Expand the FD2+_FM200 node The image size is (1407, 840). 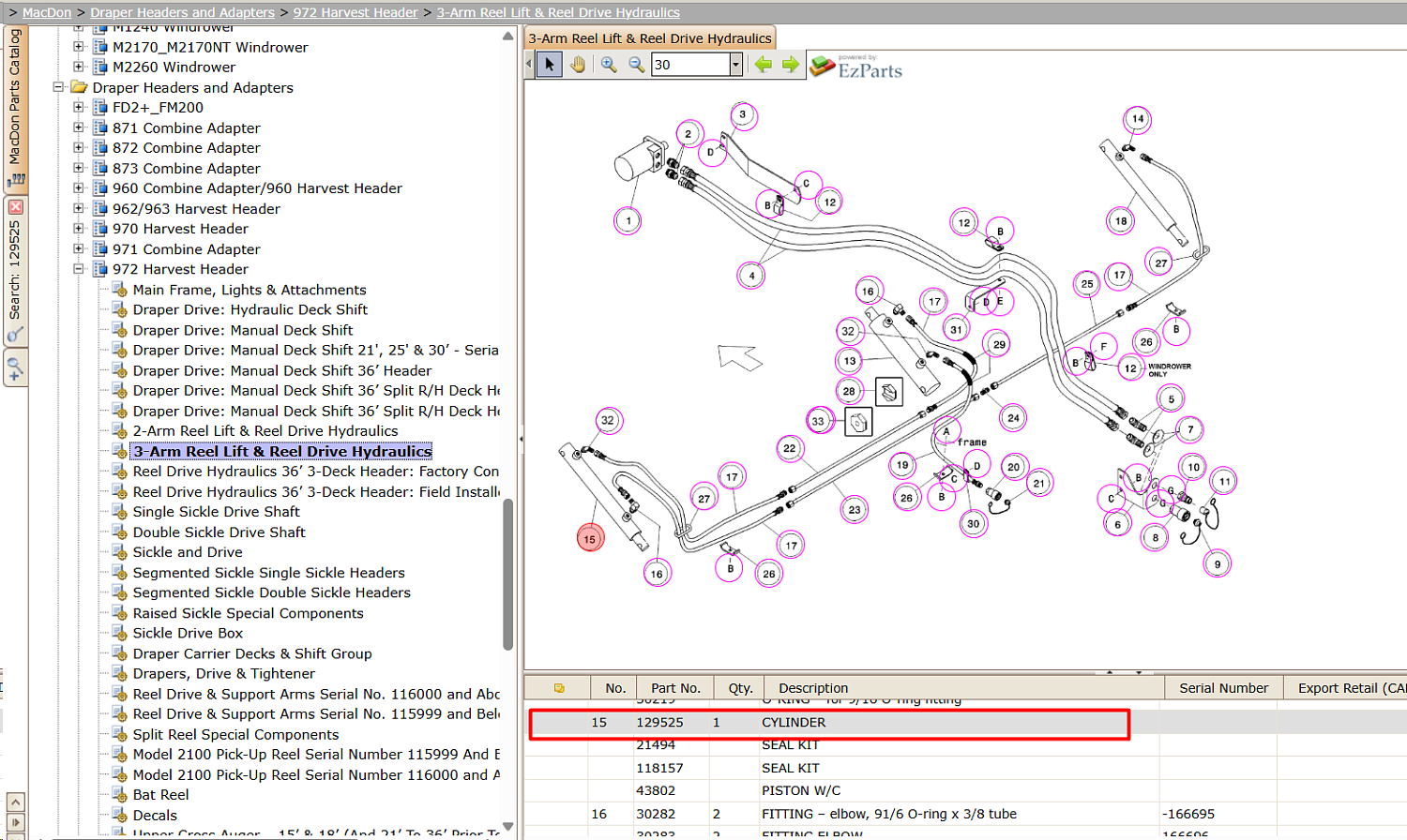[x=79, y=107]
